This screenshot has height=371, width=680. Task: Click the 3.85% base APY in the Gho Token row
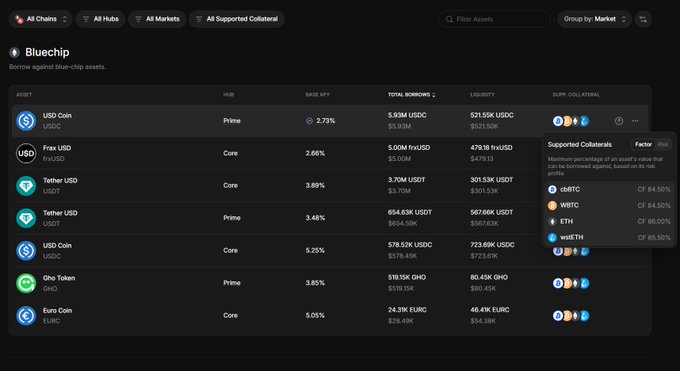[x=315, y=283]
